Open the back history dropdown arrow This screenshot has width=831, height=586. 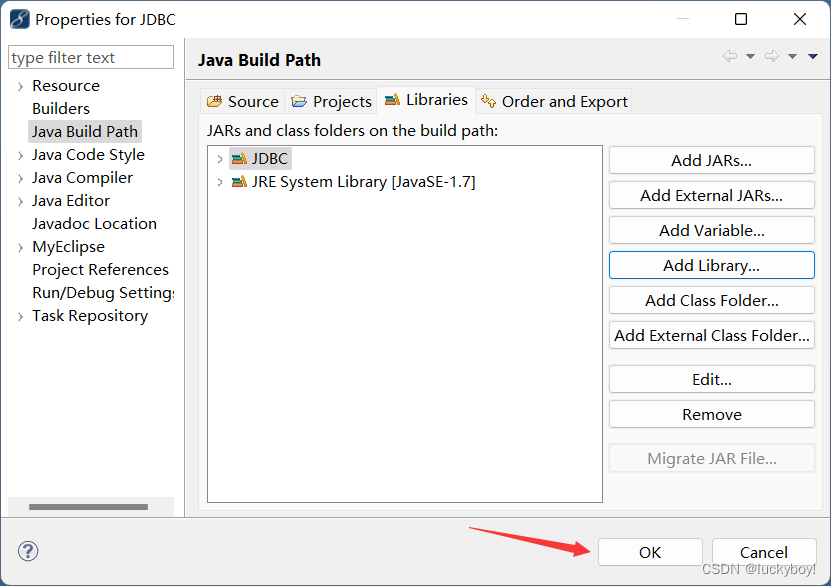pyautogui.click(x=750, y=57)
